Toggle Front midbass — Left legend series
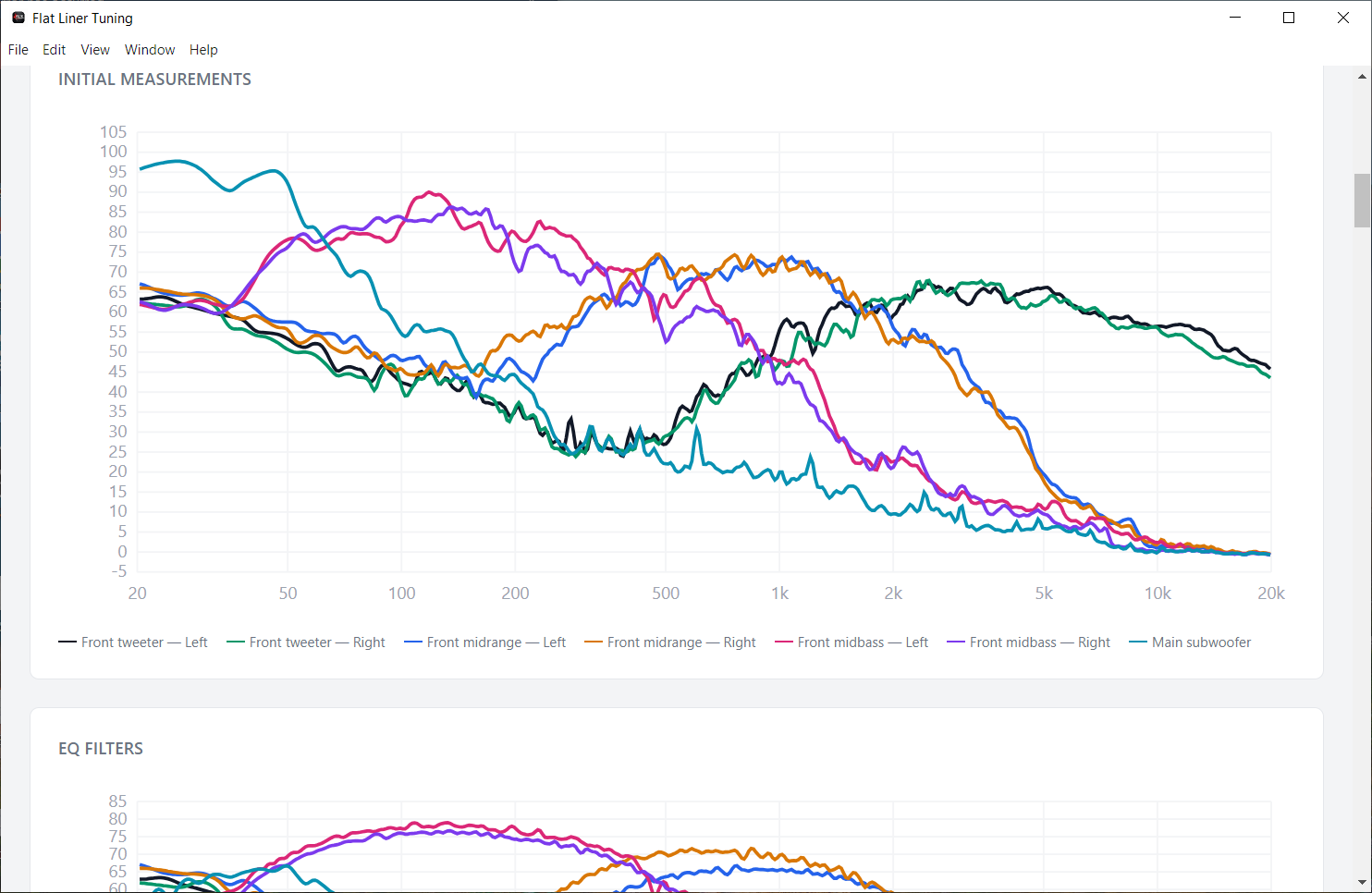Image resolution: width=1372 pixels, height=893 pixels. tap(851, 642)
